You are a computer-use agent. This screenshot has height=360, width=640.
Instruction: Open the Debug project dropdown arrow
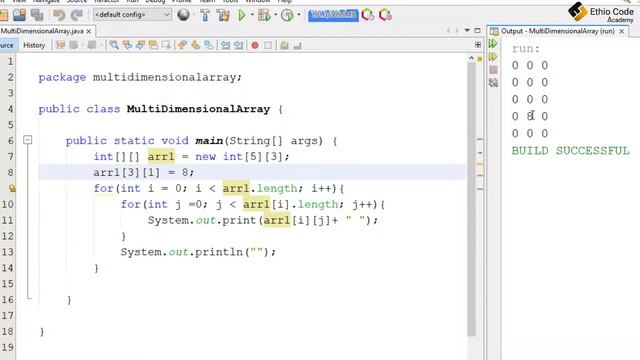click(x=276, y=15)
